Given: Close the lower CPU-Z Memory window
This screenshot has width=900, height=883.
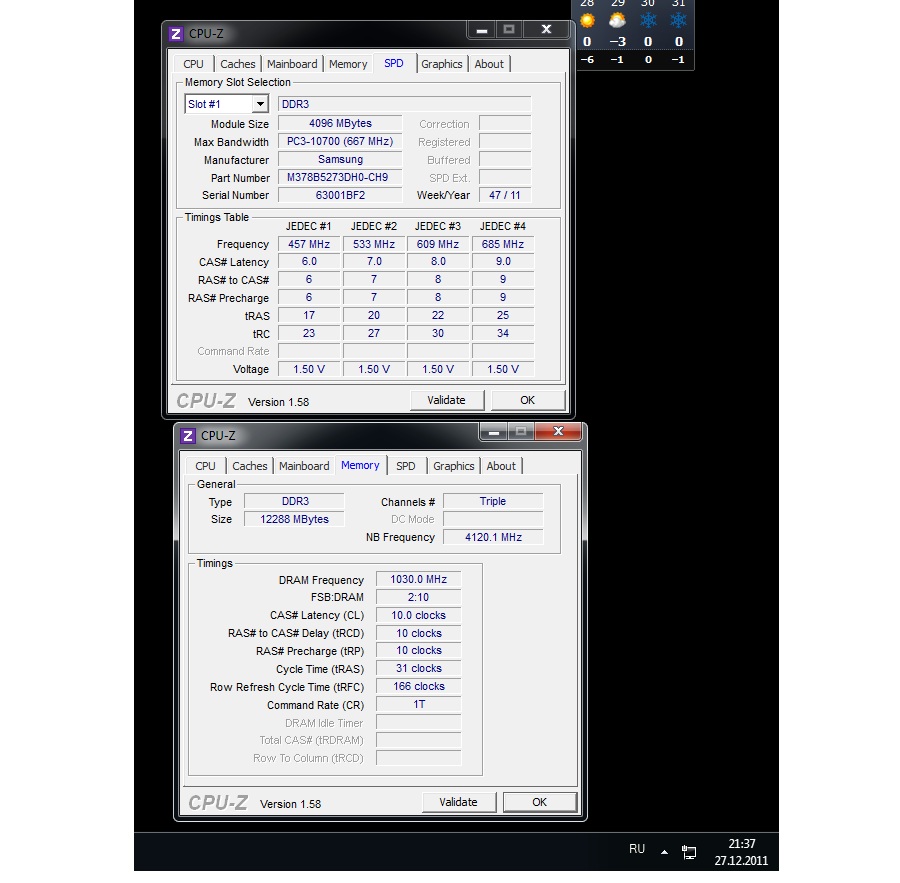Looking at the screenshot, I should tap(558, 431).
